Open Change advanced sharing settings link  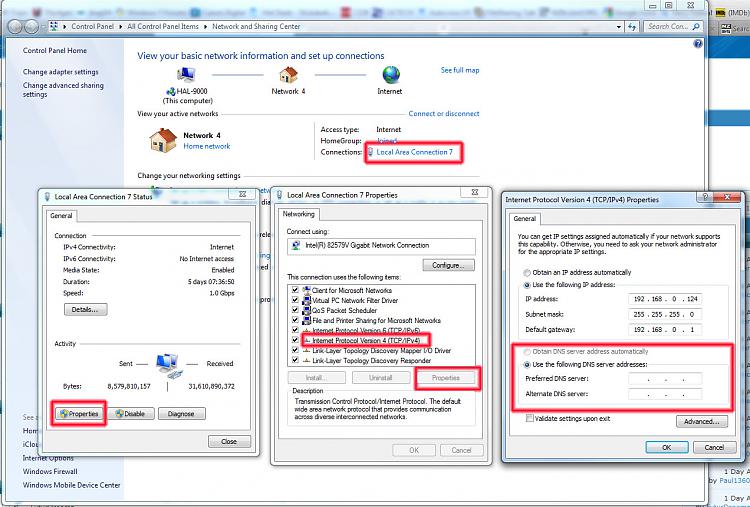63,90
